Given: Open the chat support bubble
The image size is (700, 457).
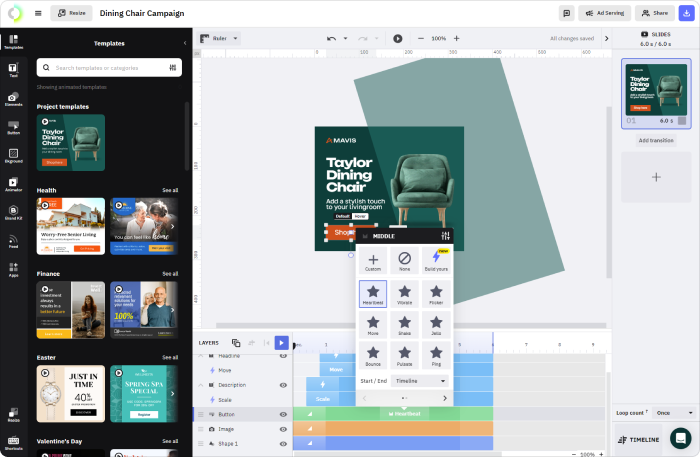Looking at the screenshot, I should coord(680,438).
